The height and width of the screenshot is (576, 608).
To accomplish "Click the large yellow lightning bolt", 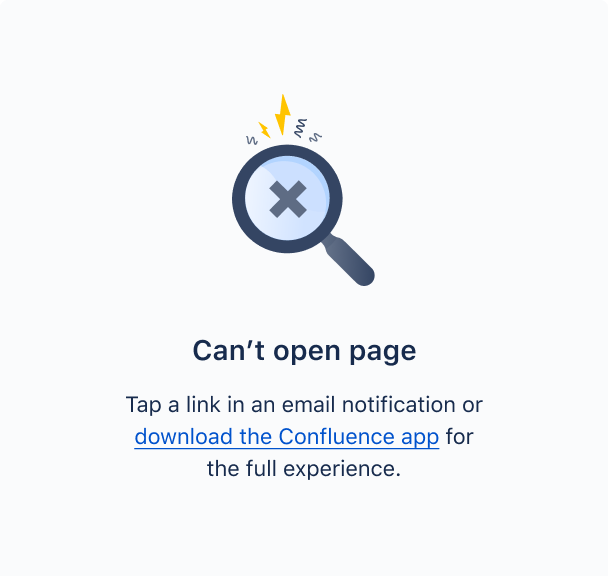I will pos(283,114).
